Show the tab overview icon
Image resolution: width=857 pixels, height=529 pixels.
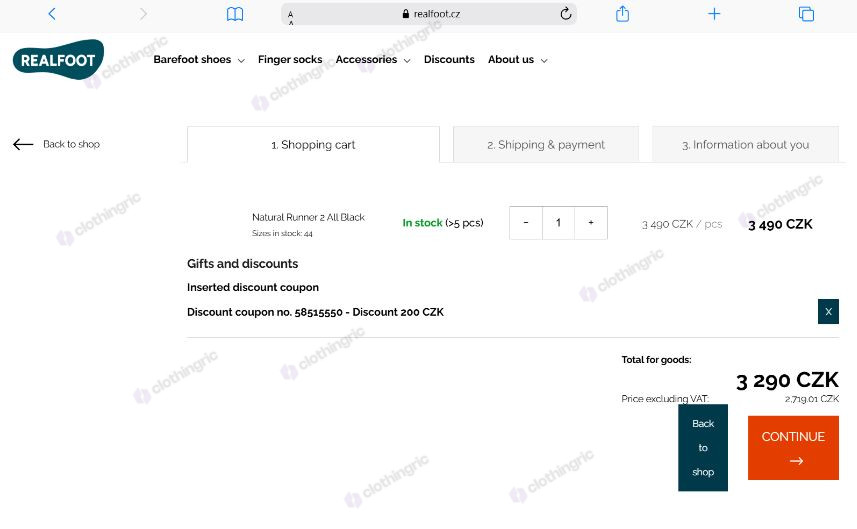coord(806,14)
